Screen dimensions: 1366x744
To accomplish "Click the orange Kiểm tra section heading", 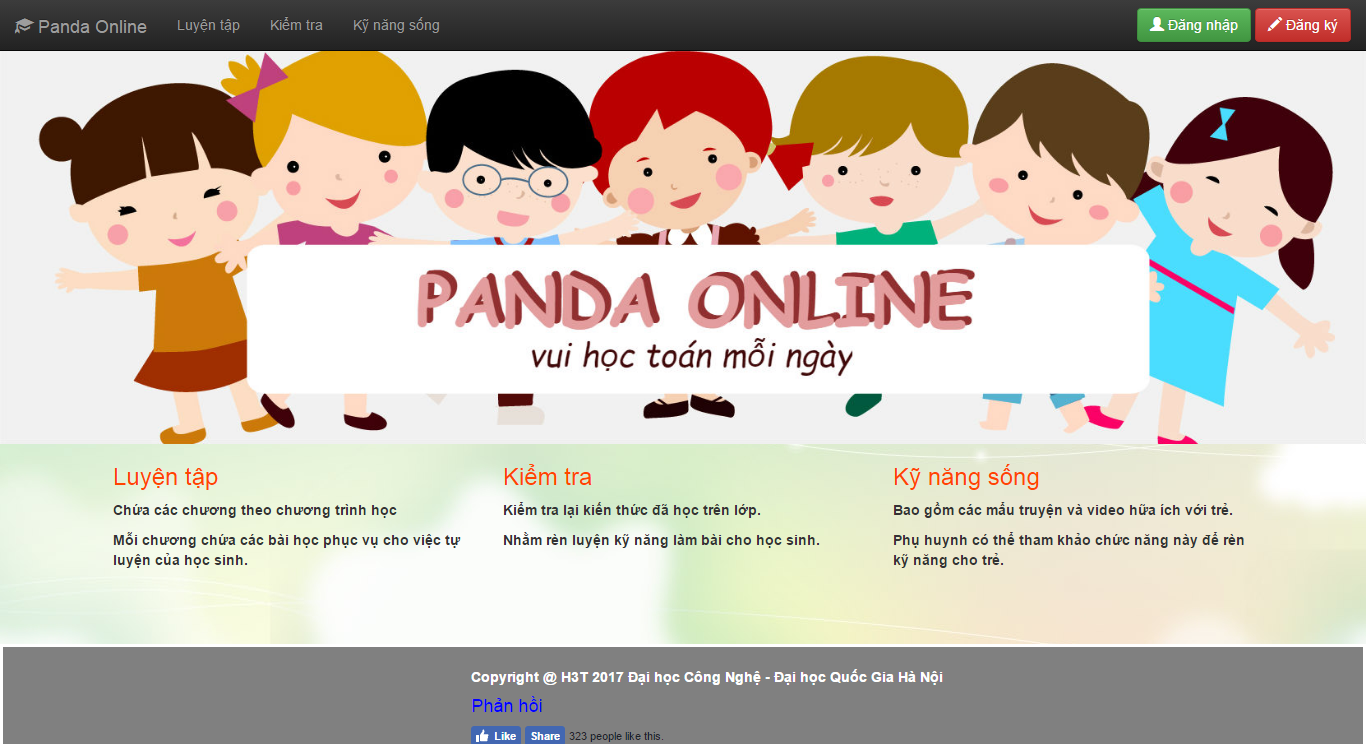I will point(547,477).
